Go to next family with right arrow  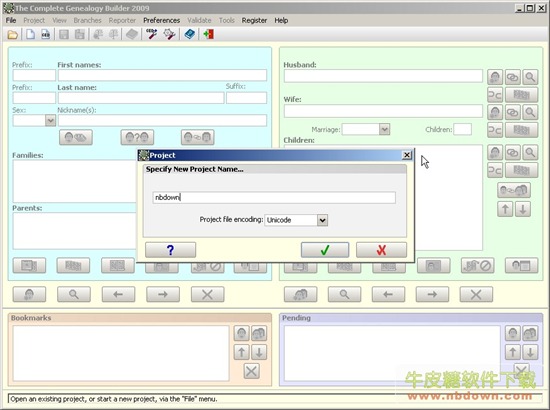point(432,294)
